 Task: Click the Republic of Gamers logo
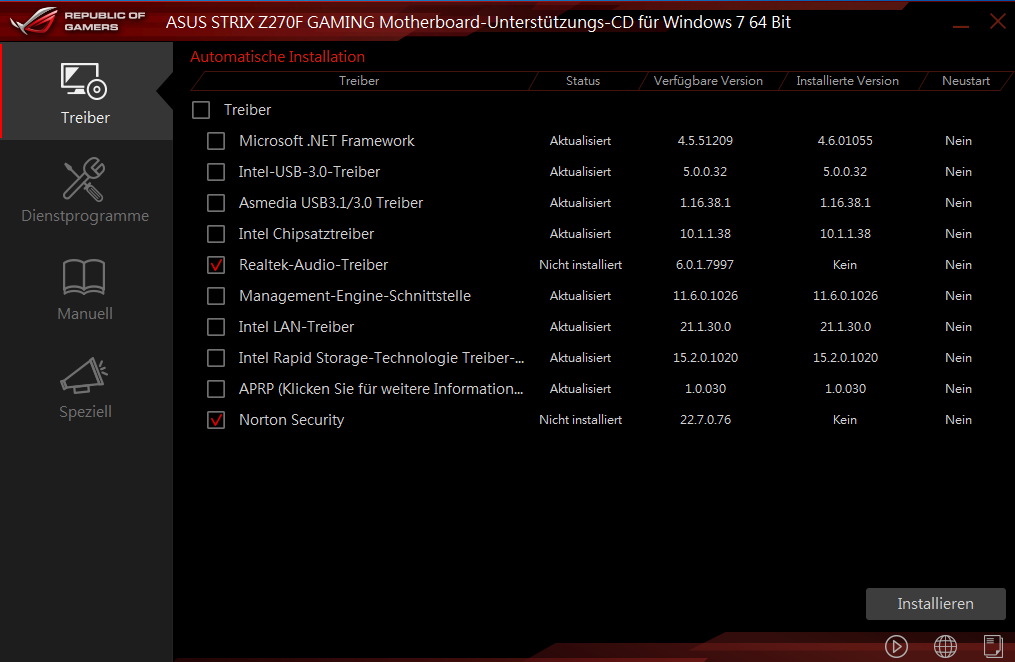pos(78,21)
